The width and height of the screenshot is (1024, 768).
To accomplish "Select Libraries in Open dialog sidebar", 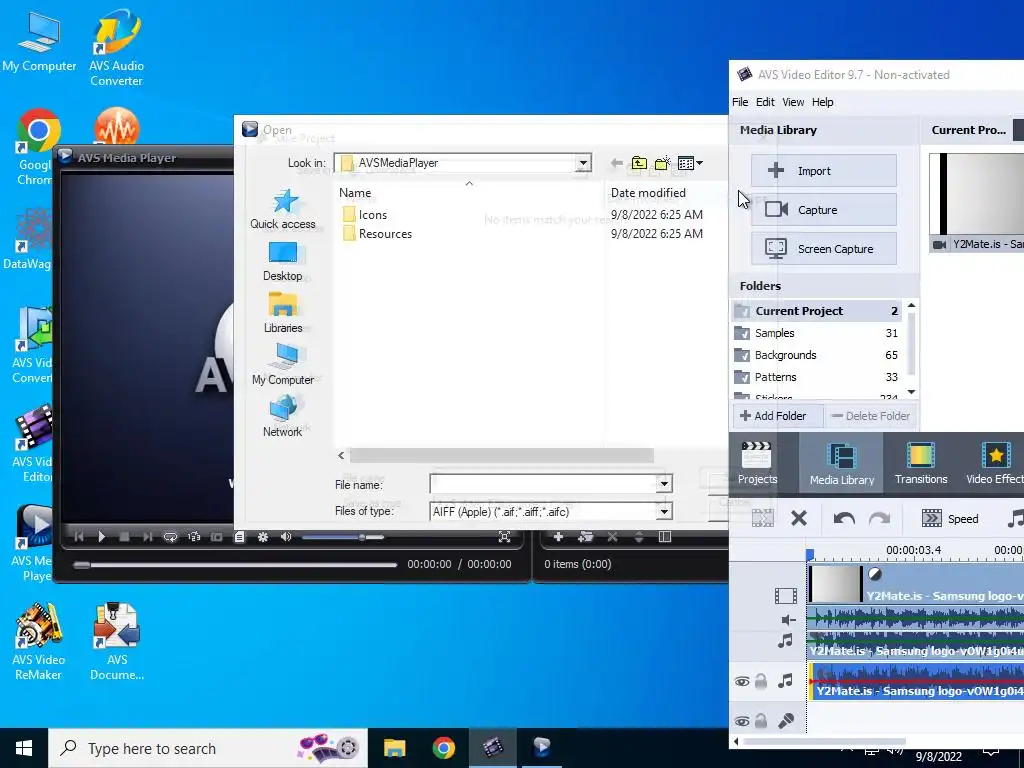I will (x=283, y=313).
